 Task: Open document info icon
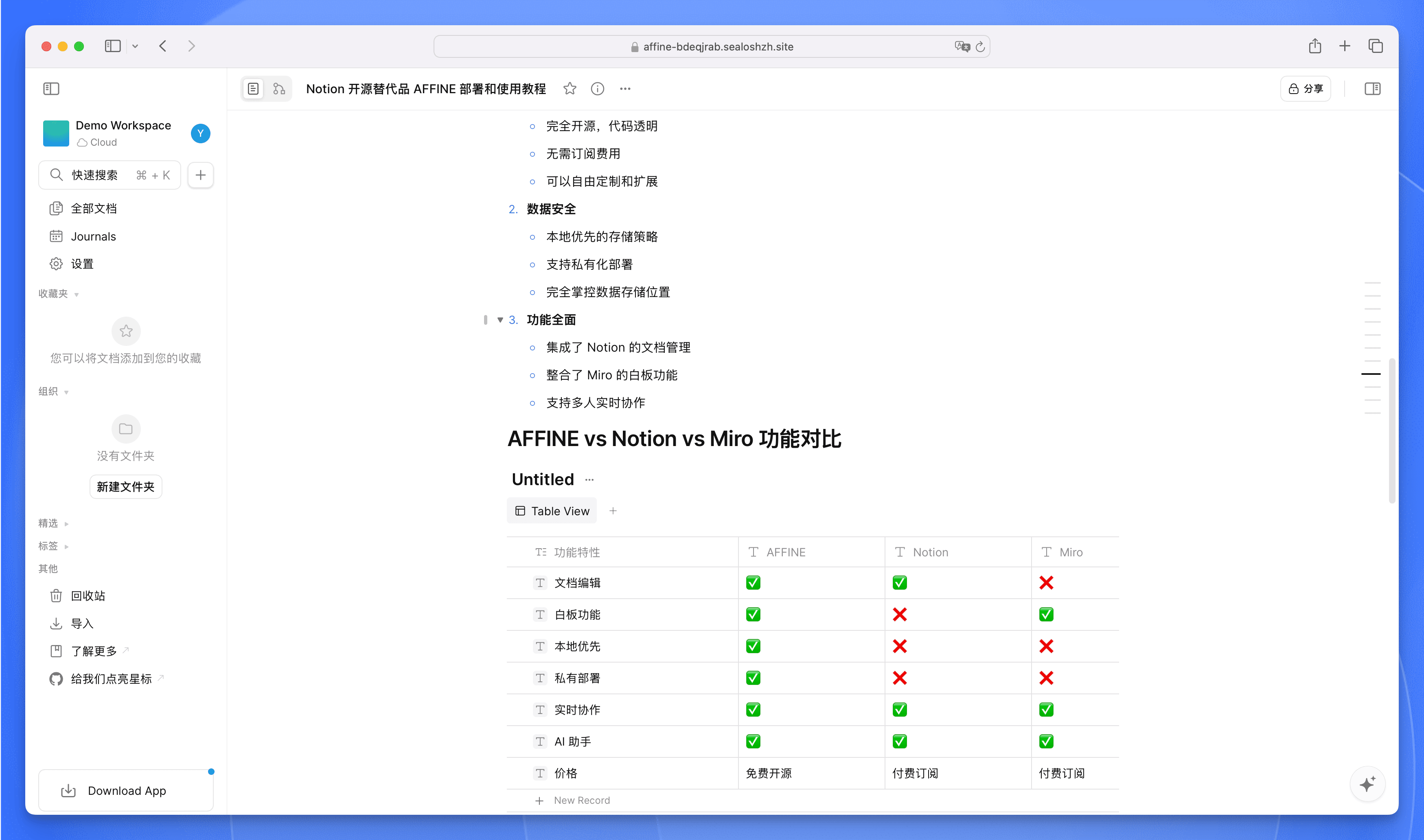click(x=597, y=89)
